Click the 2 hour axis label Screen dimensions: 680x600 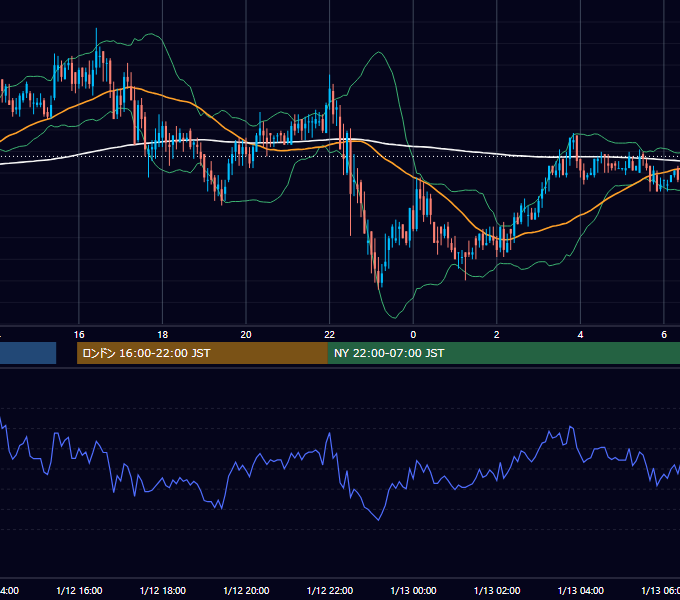pos(497,335)
